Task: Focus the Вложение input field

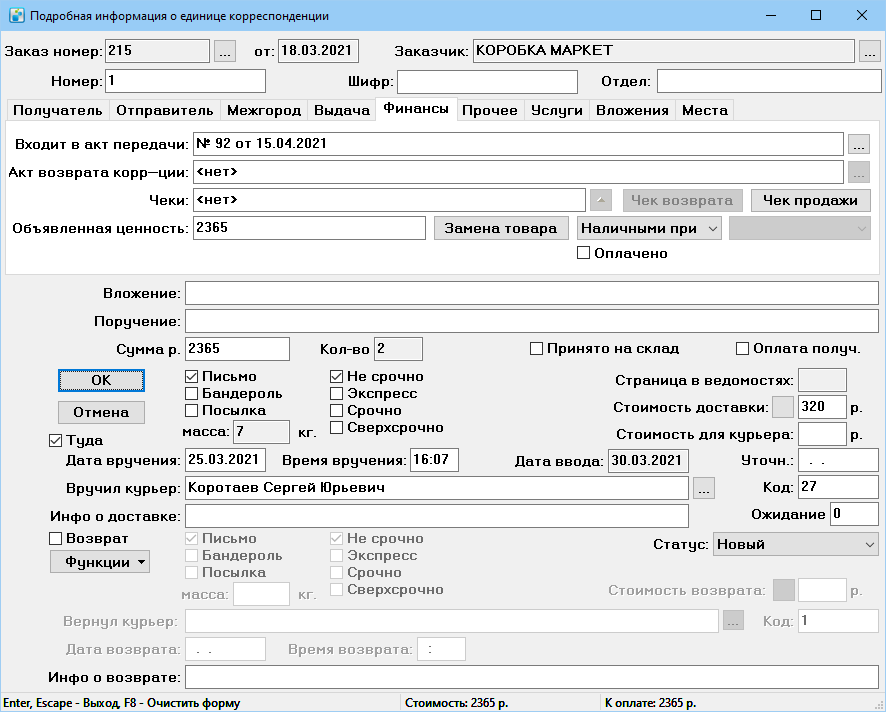Action: pos(532,294)
